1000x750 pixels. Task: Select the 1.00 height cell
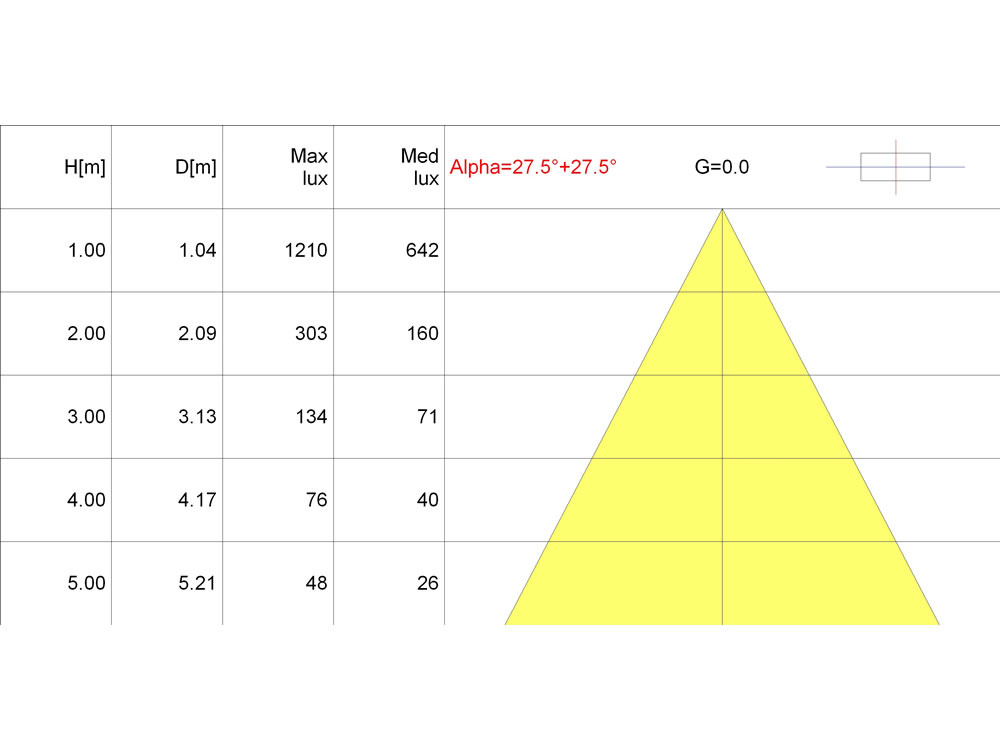point(86,251)
